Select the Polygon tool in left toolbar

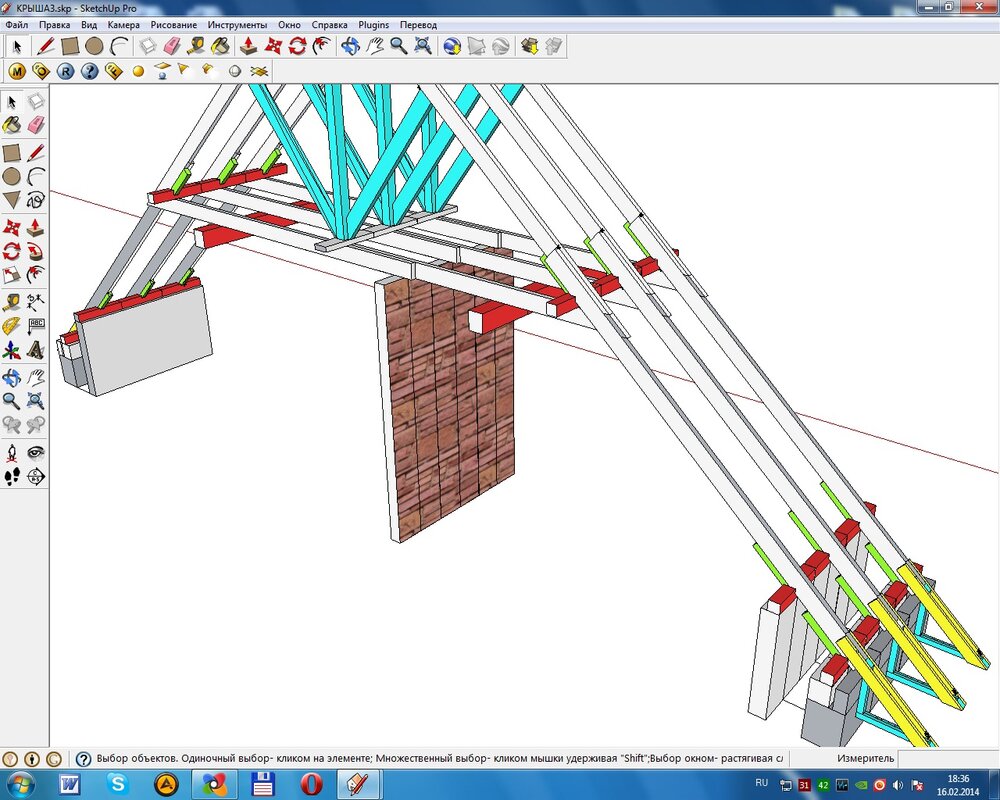(11, 200)
